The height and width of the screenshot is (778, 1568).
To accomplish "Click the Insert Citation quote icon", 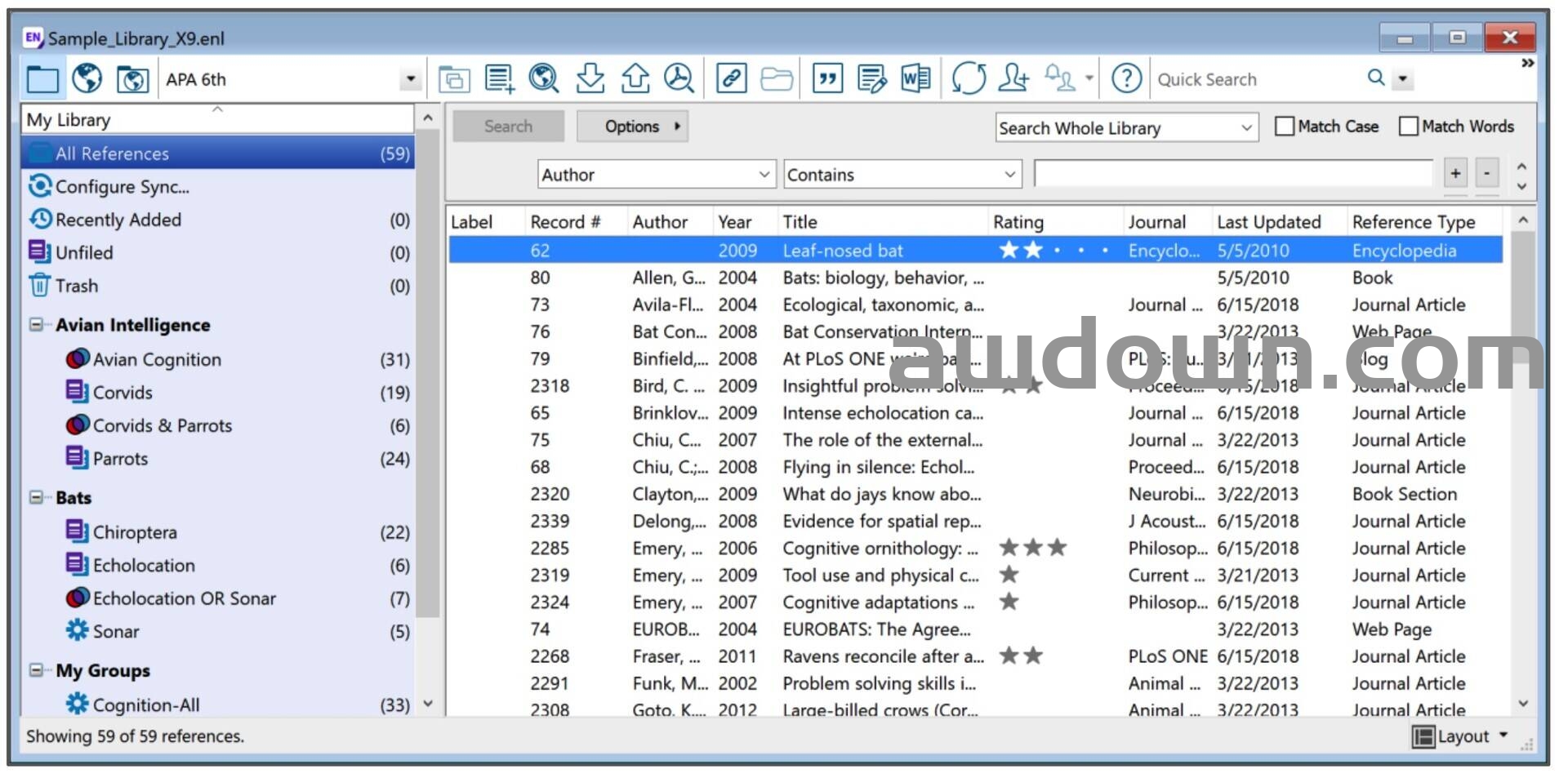I will [x=827, y=79].
